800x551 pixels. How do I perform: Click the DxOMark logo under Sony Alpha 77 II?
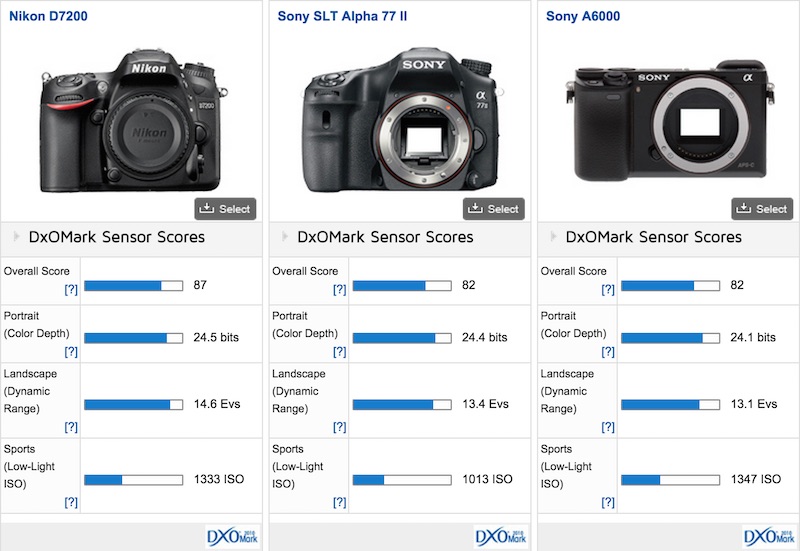pos(501,537)
